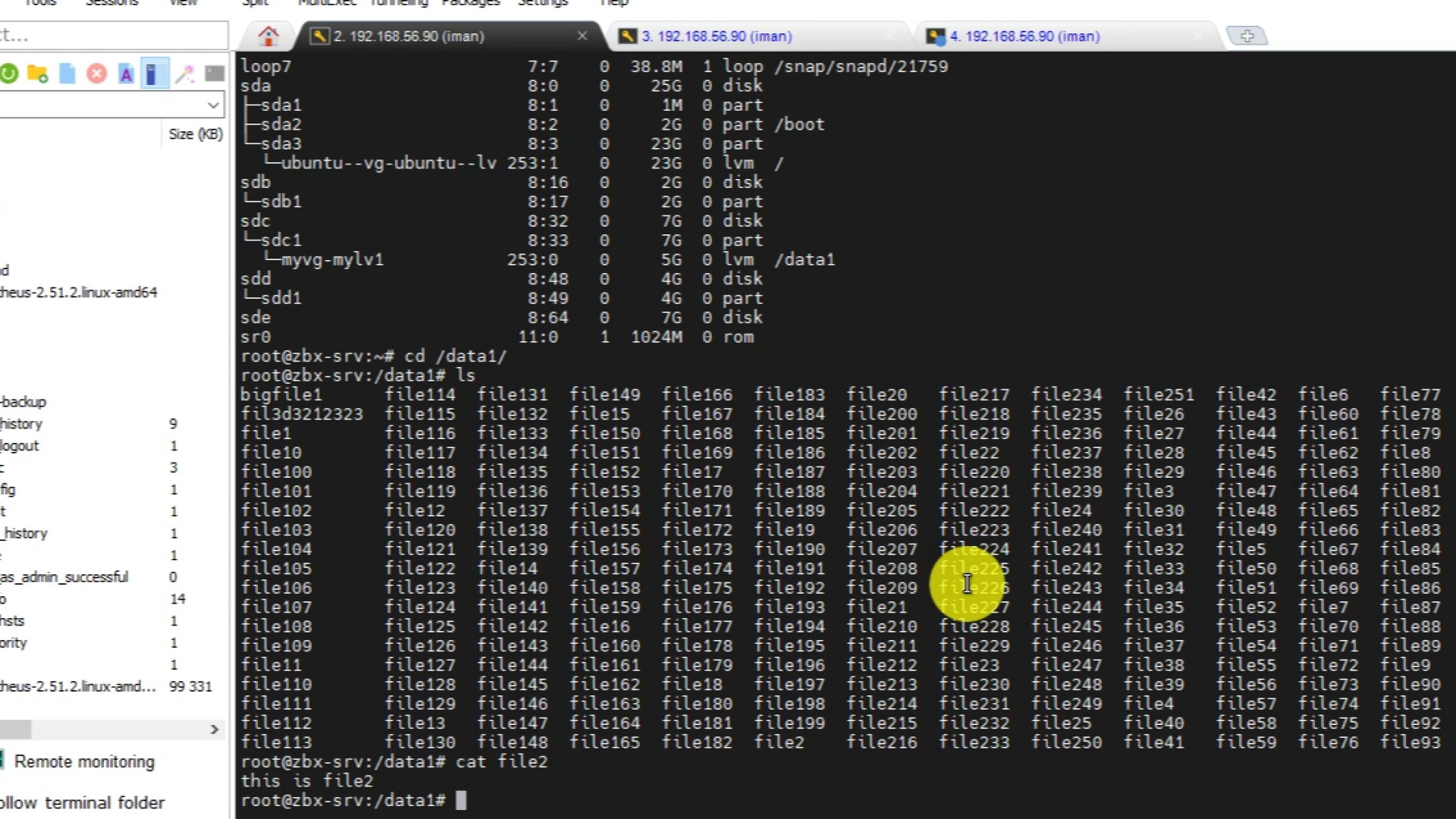Close the tab 2. 192.168.56.90 session

tap(582, 36)
